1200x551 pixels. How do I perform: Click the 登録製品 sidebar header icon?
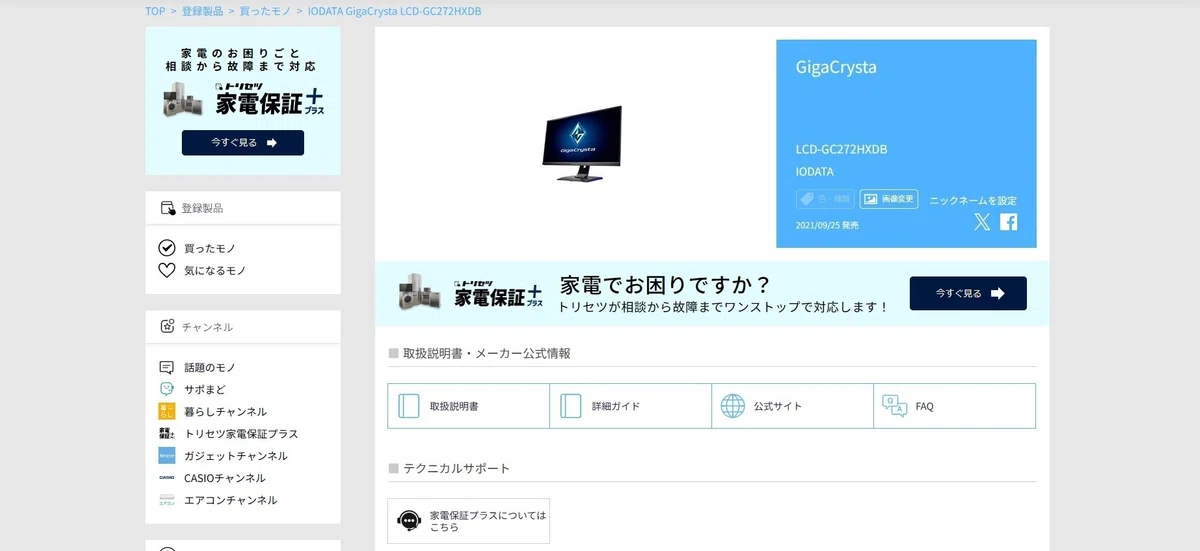[x=168, y=208]
